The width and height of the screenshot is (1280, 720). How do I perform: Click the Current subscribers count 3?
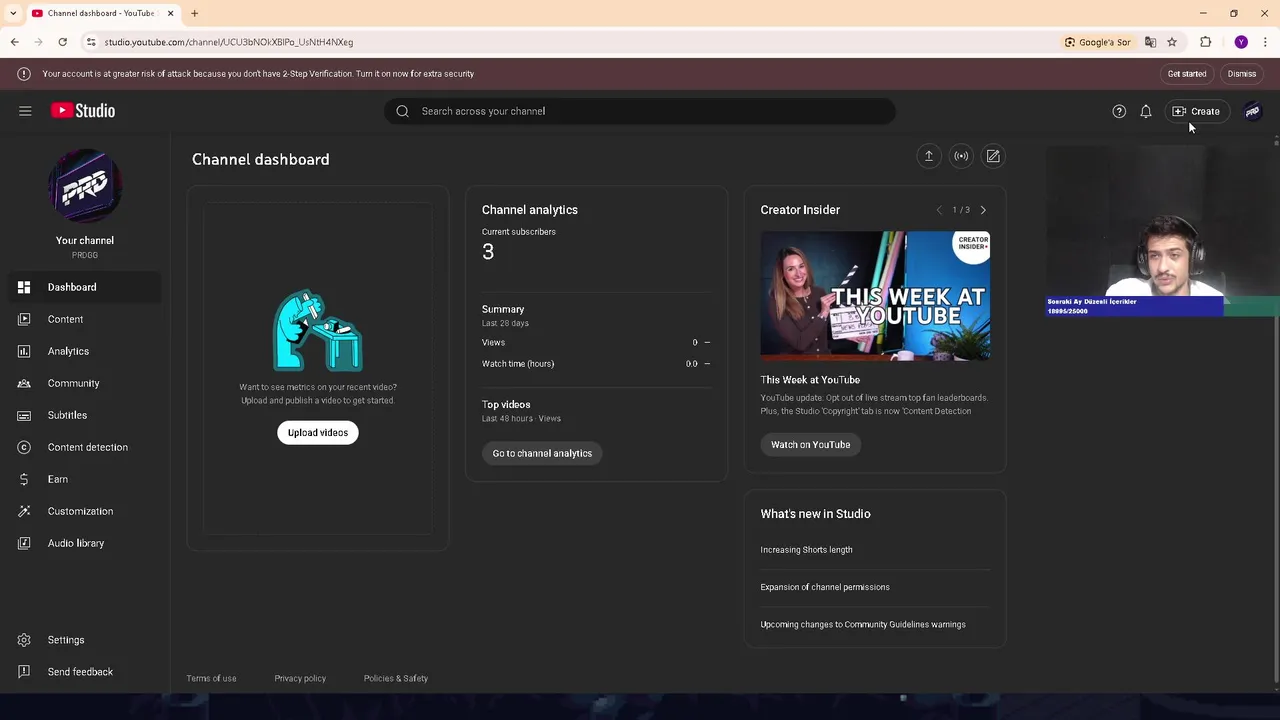[x=488, y=252]
